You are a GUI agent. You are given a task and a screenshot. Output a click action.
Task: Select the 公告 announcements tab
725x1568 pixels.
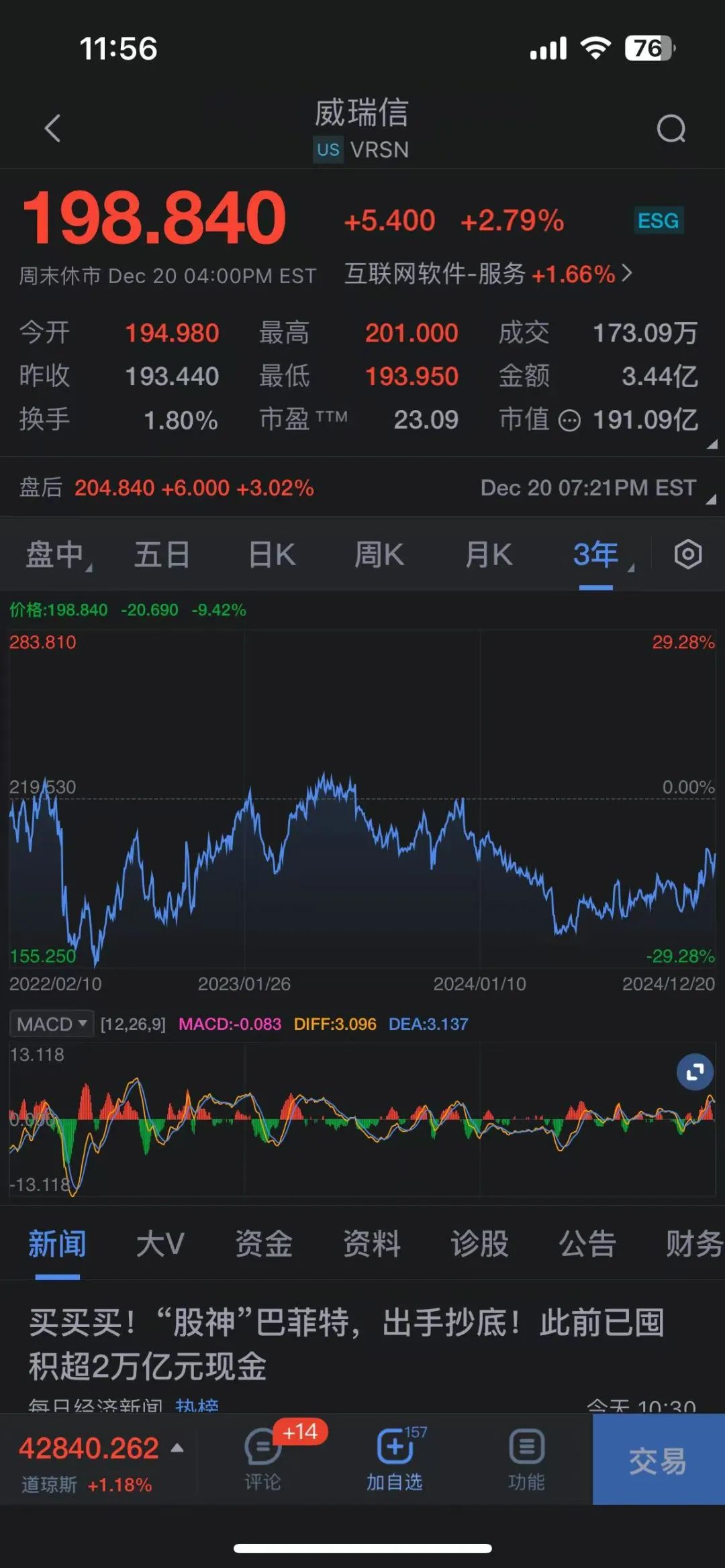point(587,1244)
